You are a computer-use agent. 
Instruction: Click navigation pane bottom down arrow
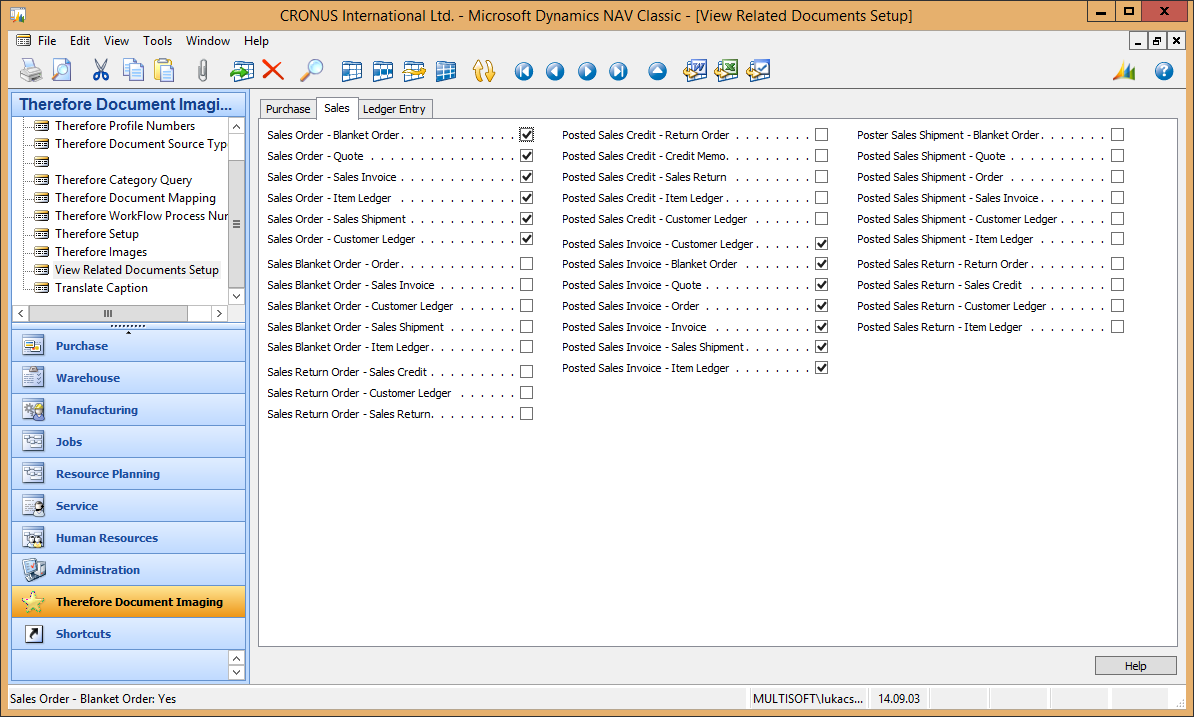point(236,672)
